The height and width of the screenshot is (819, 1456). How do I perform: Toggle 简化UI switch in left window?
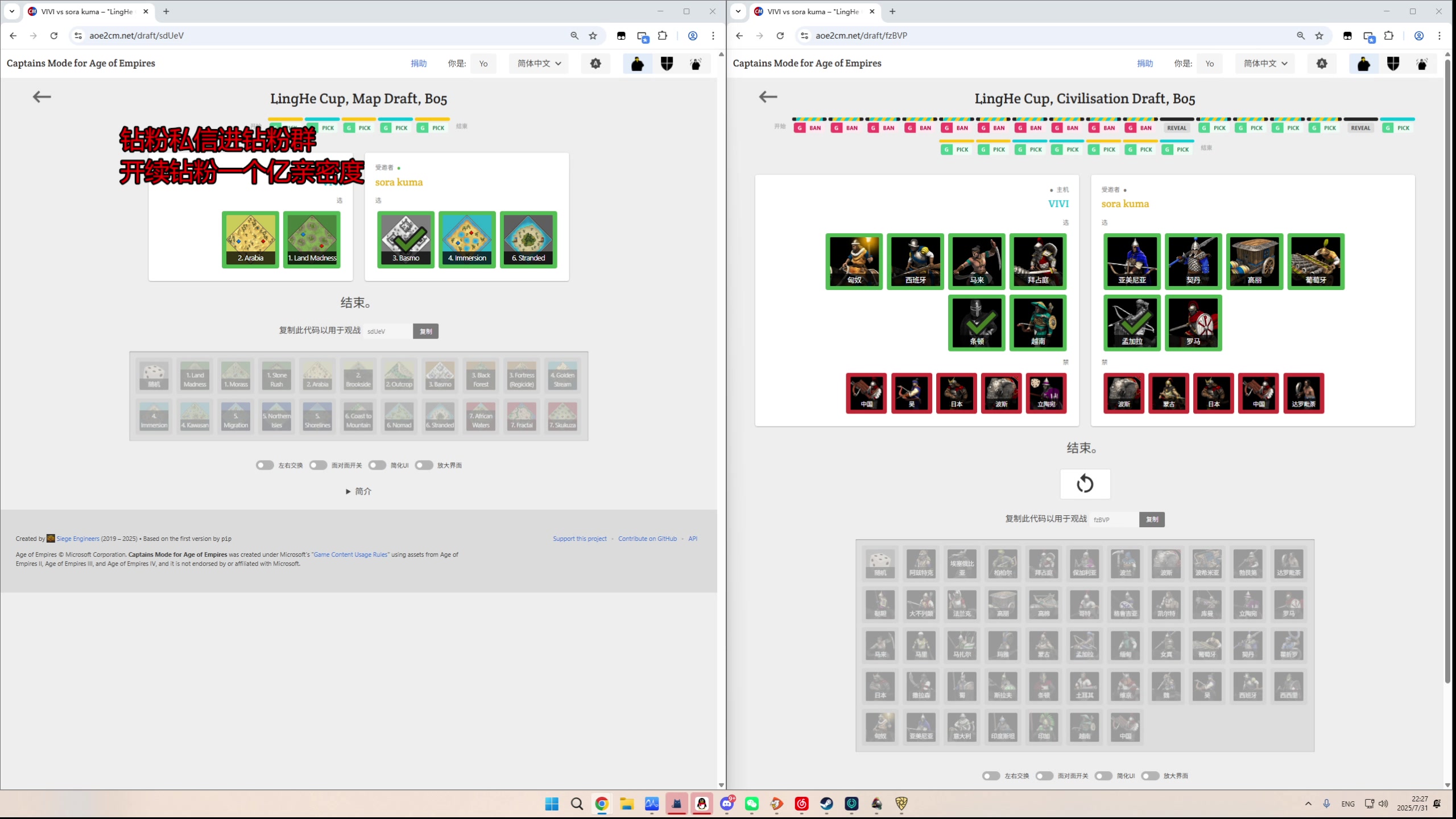pos(377,465)
